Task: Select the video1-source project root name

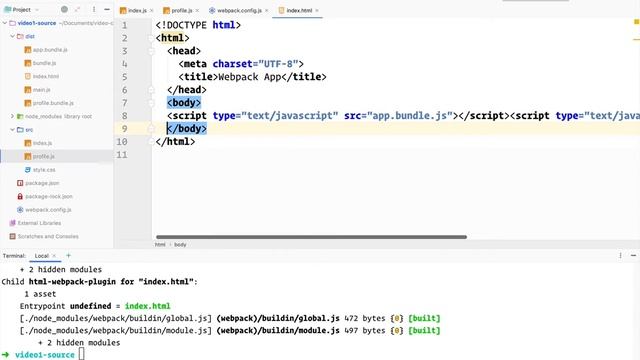Action: (x=37, y=23)
